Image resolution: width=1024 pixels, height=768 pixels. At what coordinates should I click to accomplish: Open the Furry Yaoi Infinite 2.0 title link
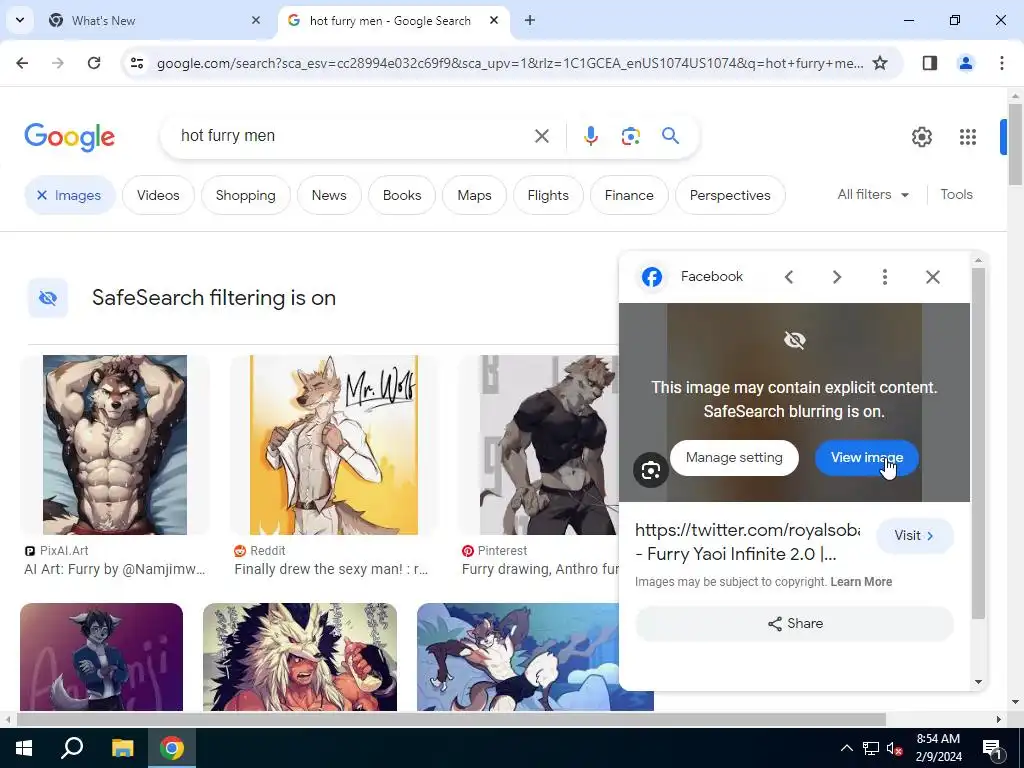click(747, 542)
